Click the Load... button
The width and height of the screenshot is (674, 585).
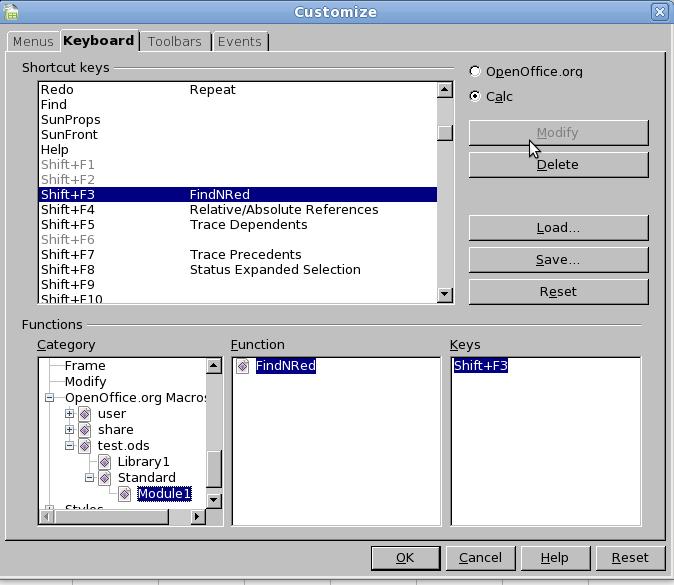tap(558, 228)
